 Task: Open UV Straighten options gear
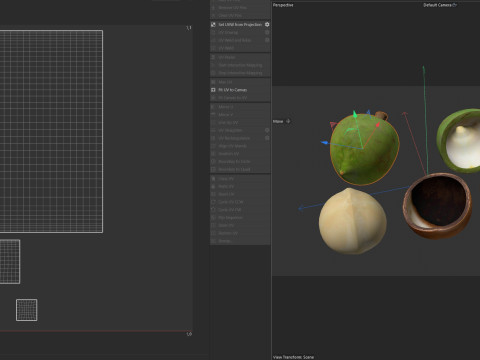[x=267, y=130]
